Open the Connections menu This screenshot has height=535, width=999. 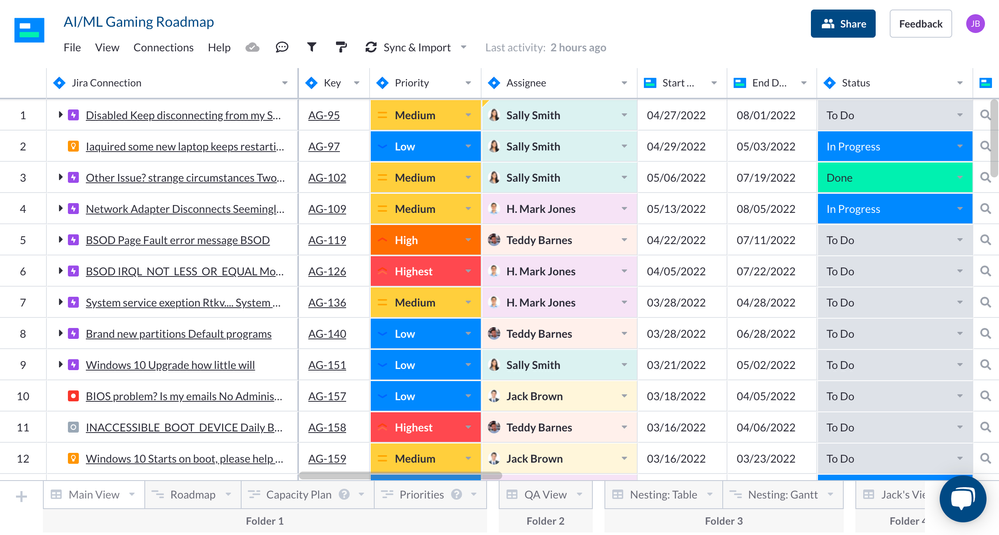163,47
